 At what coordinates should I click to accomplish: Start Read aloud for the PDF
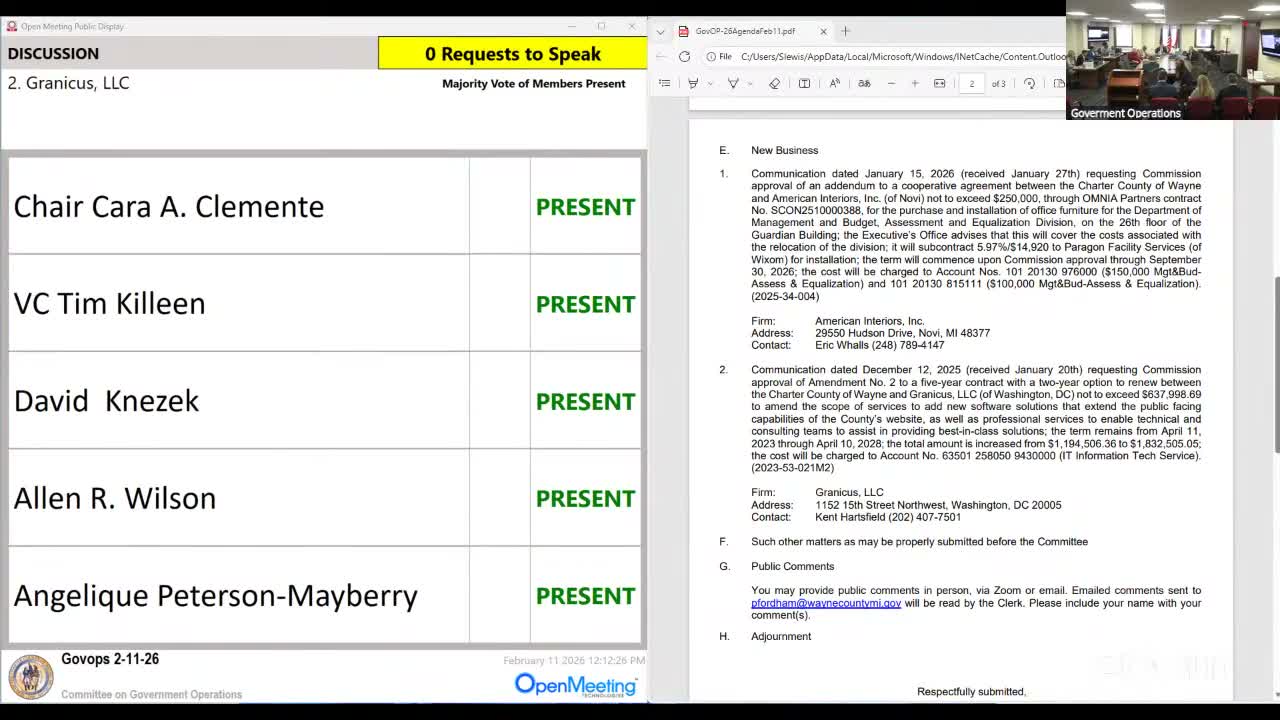[835, 84]
